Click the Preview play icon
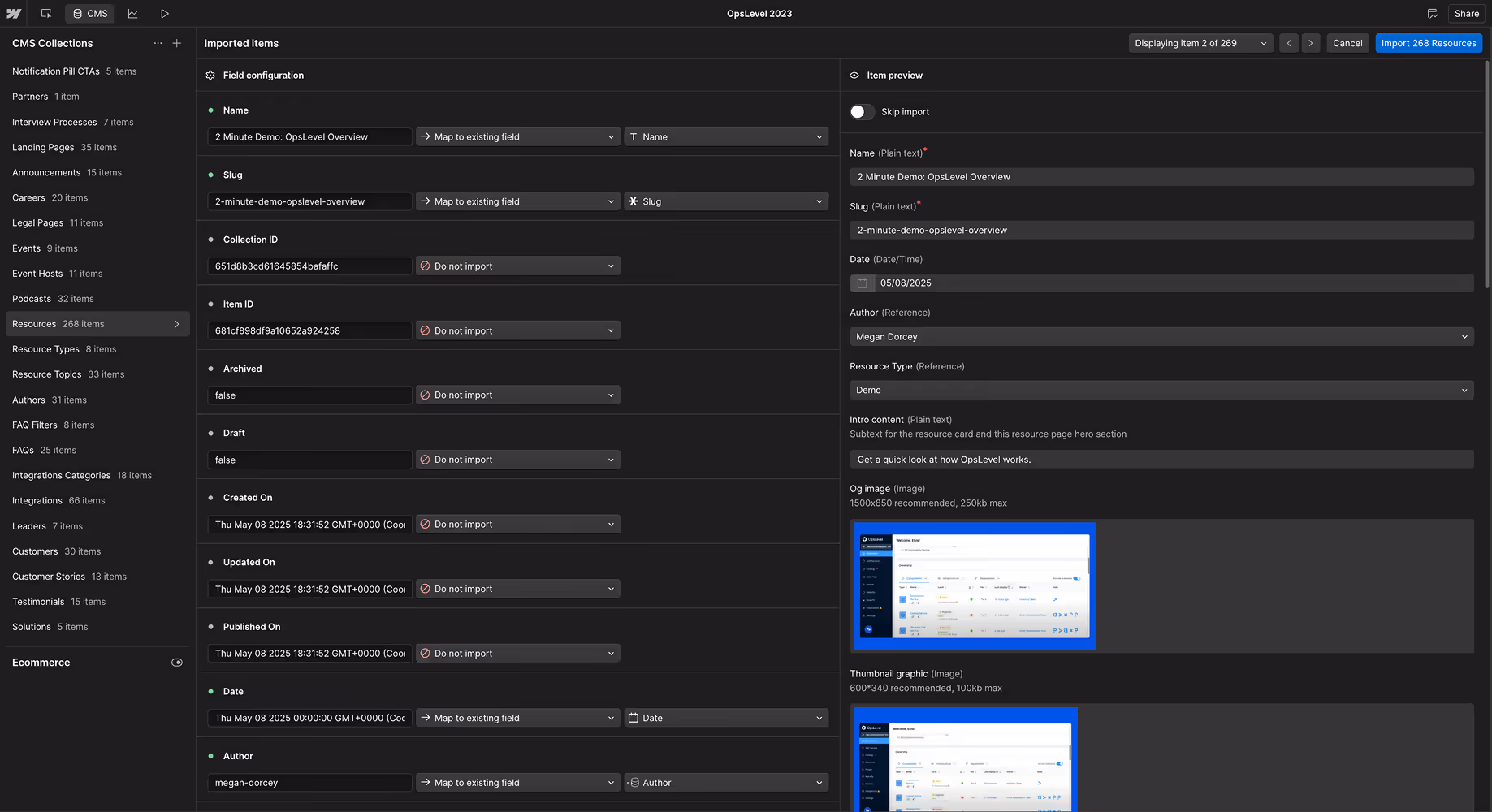This screenshot has width=1492, height=812. coord(165,13)
